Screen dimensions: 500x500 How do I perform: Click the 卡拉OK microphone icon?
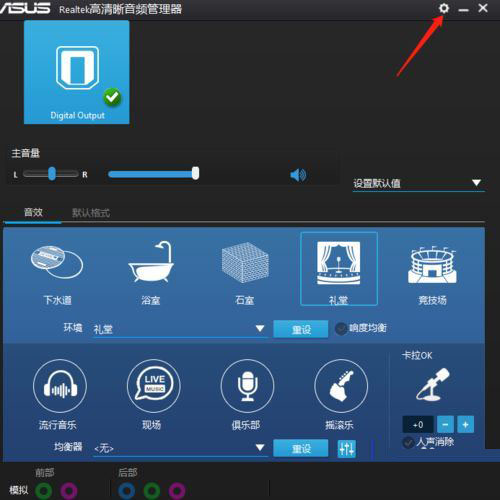pyautogui.click(x=433, y=385)
